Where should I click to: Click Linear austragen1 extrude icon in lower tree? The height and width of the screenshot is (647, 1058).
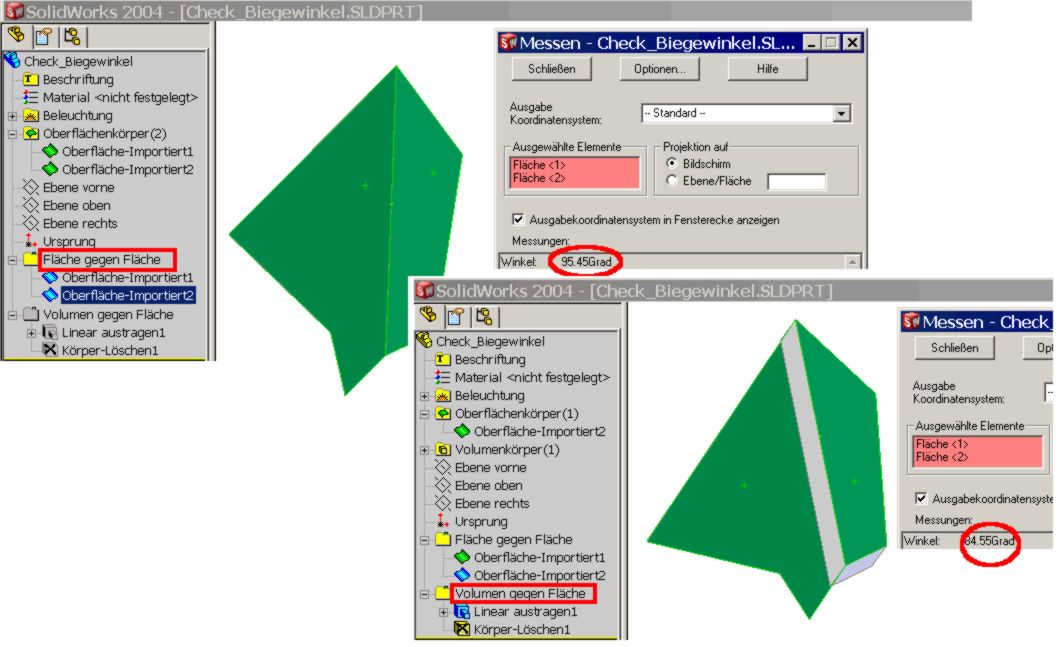pyautogui.click(x=462, y=611)
